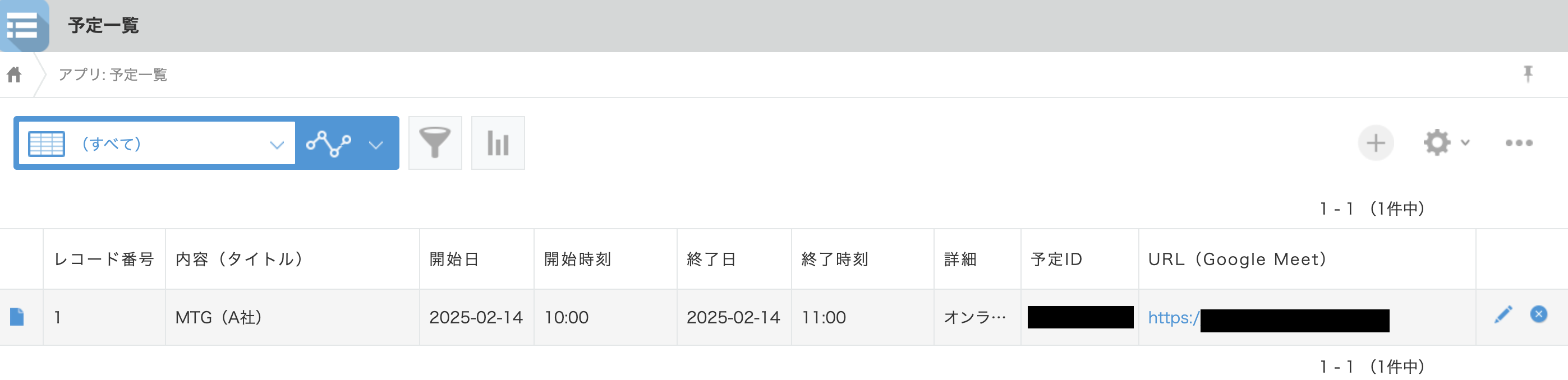Viewport: 1568px width, 380px height.
Task: Open the filter funnel icon
Action: (435, 143)
